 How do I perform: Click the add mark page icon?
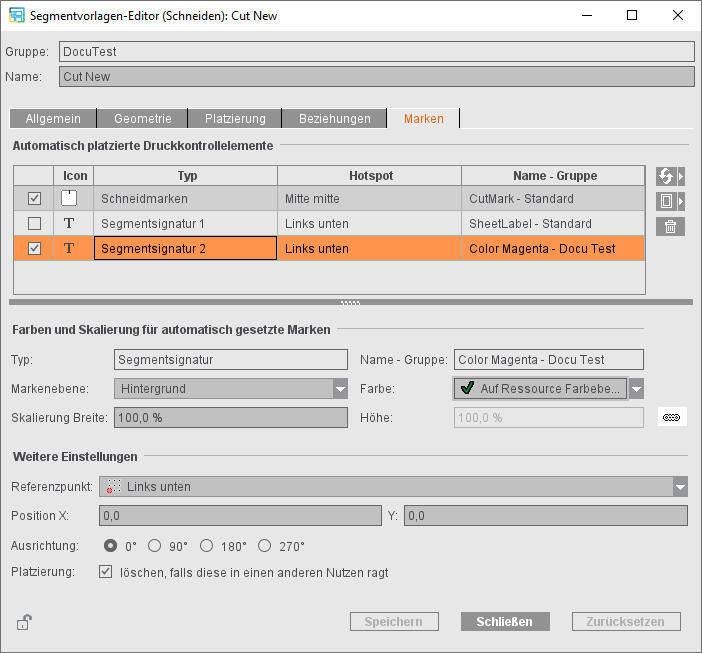tap(666, 201)
